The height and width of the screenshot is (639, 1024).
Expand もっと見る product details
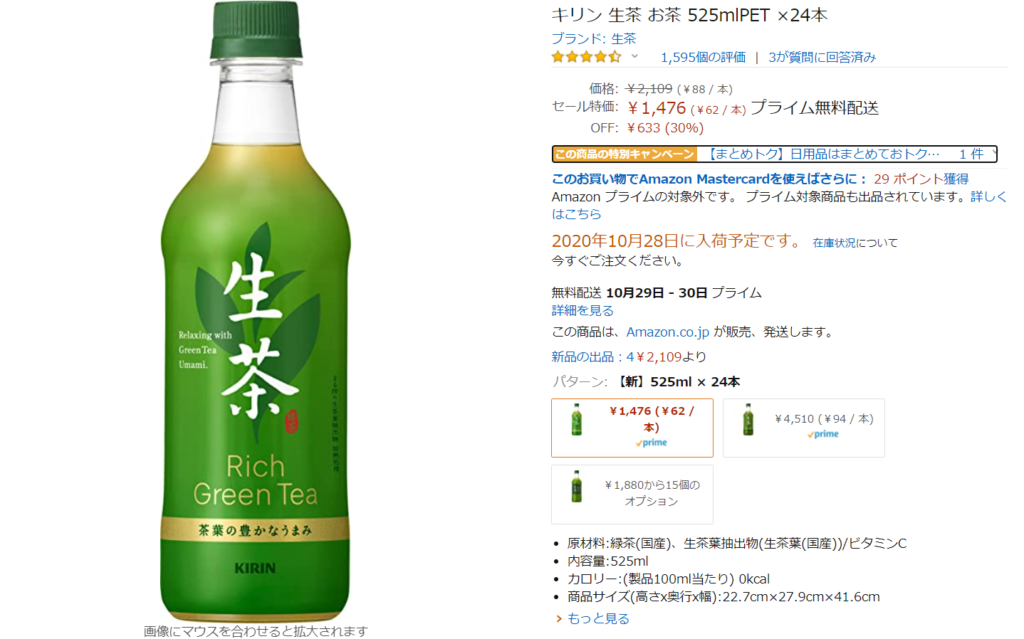pyautogui.click(x=592, y=618)
